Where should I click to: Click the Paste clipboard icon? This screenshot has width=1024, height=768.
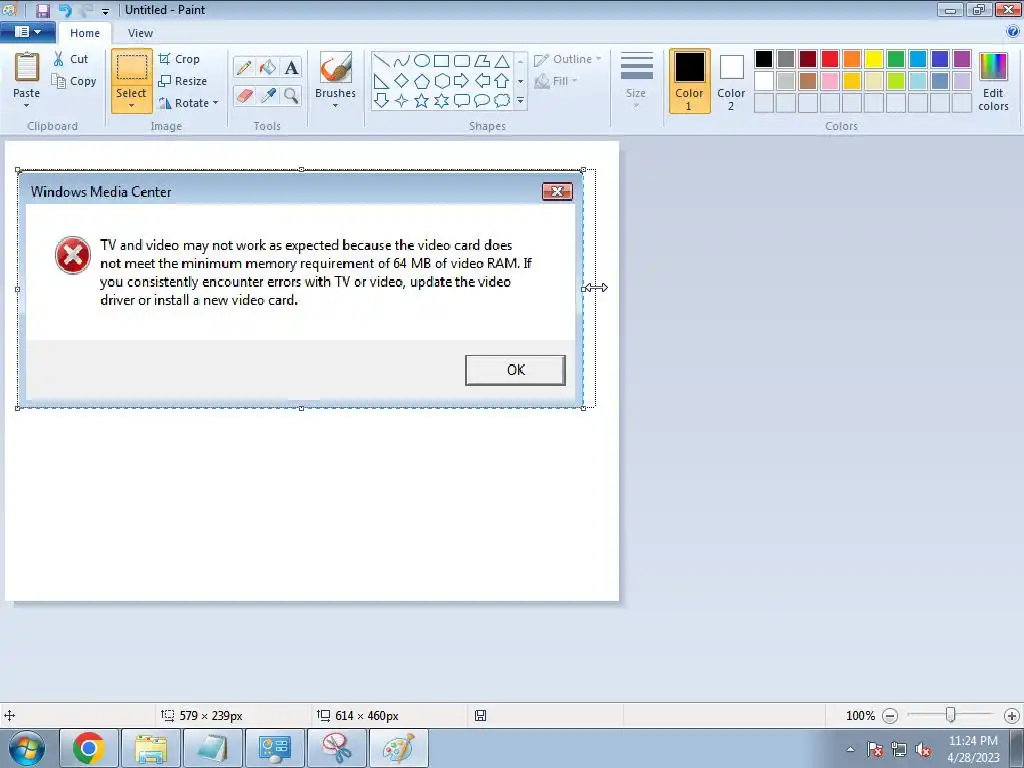27,67
